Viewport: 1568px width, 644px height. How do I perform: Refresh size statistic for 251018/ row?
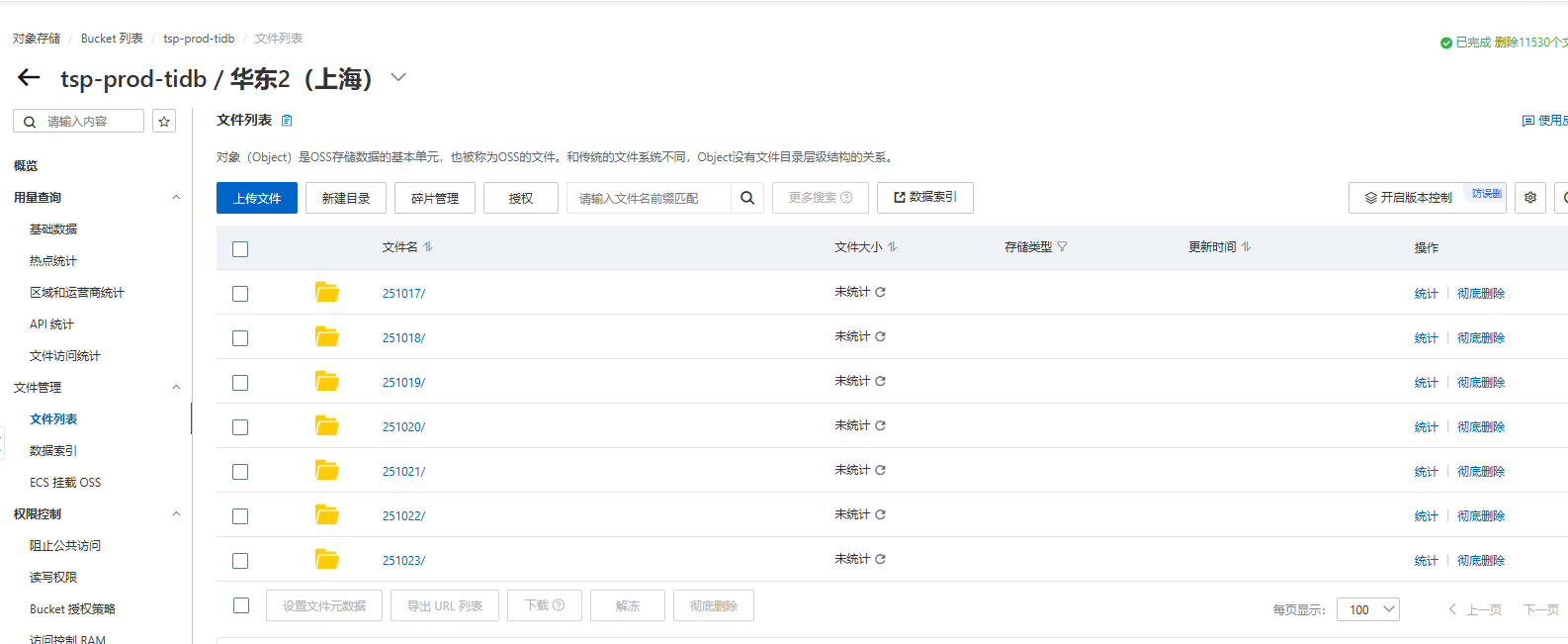(880, 336)
